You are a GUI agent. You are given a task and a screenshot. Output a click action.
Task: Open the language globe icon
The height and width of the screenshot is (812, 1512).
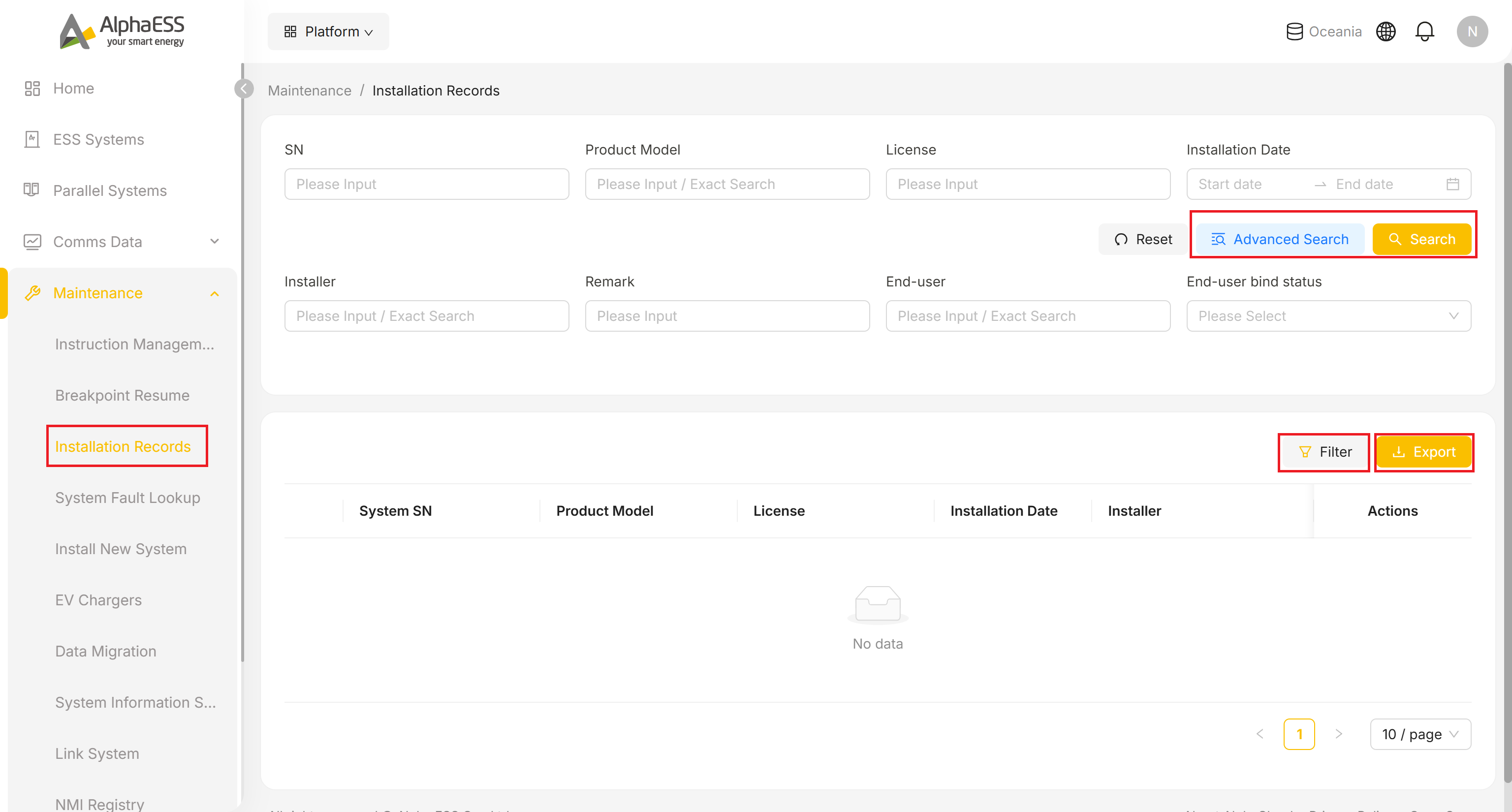(x=1386, y=31)
